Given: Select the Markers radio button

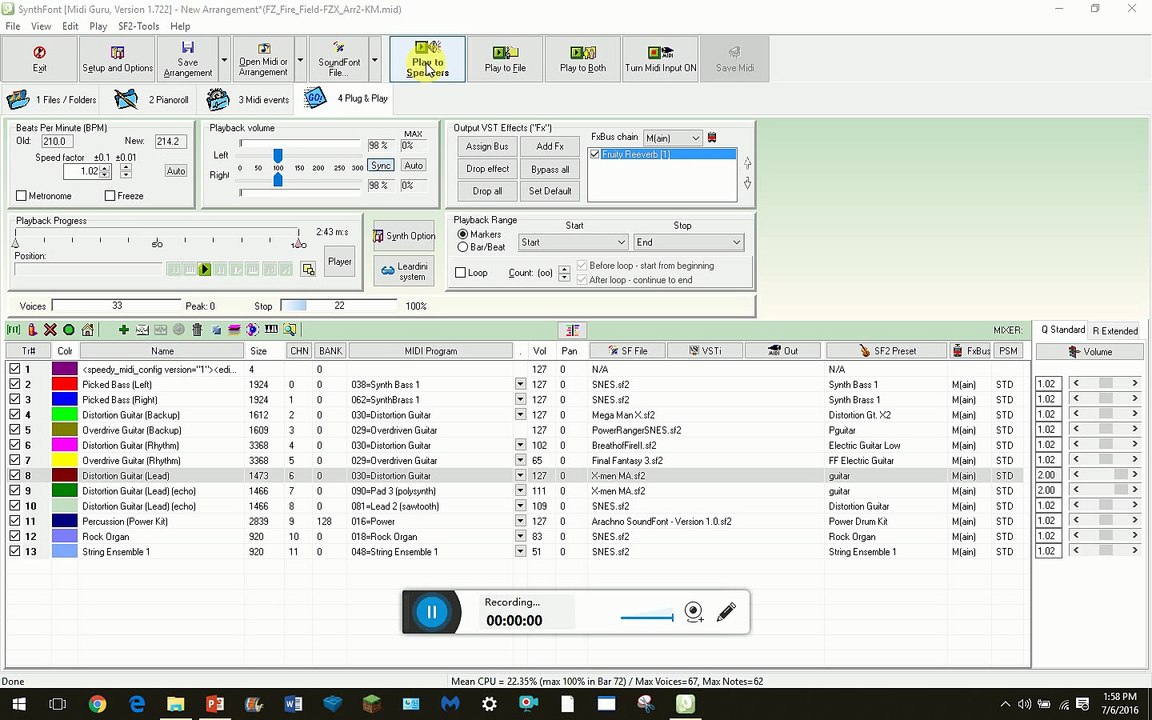Looking at the screenshot, I should click(463, 234).
